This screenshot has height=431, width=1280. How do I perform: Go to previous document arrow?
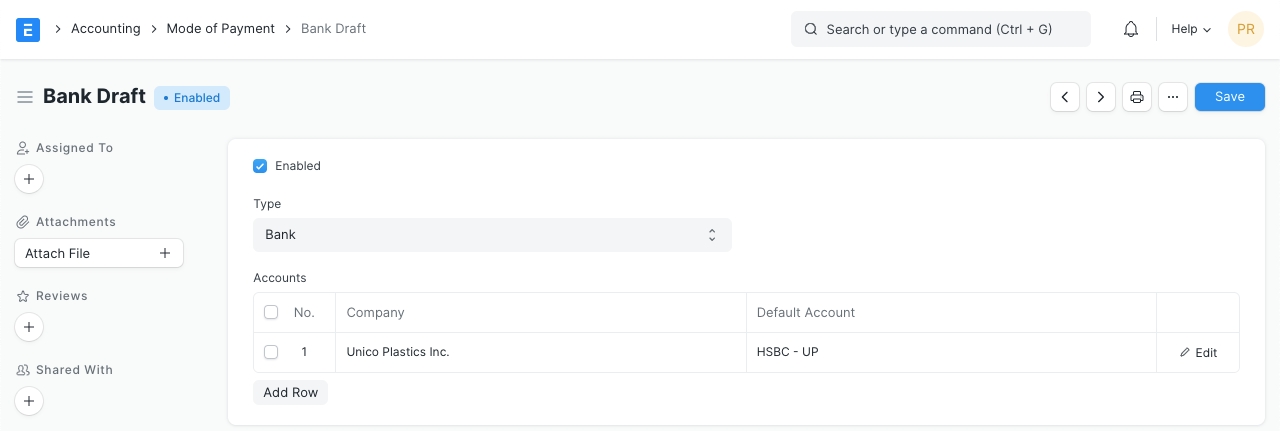[1065, 97]
